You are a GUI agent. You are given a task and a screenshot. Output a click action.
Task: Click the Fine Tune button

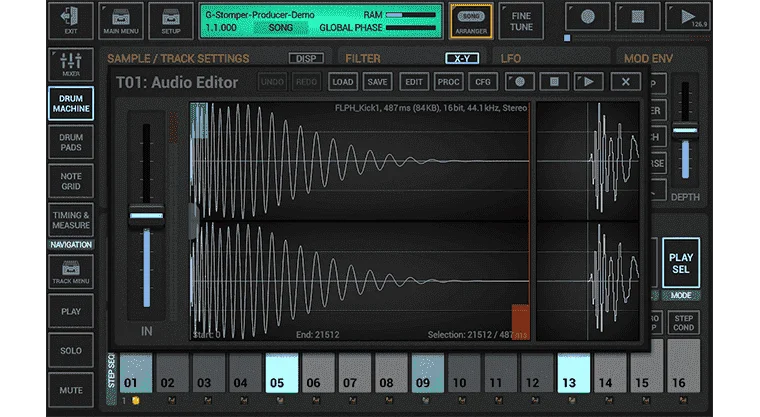coord(521,21)
